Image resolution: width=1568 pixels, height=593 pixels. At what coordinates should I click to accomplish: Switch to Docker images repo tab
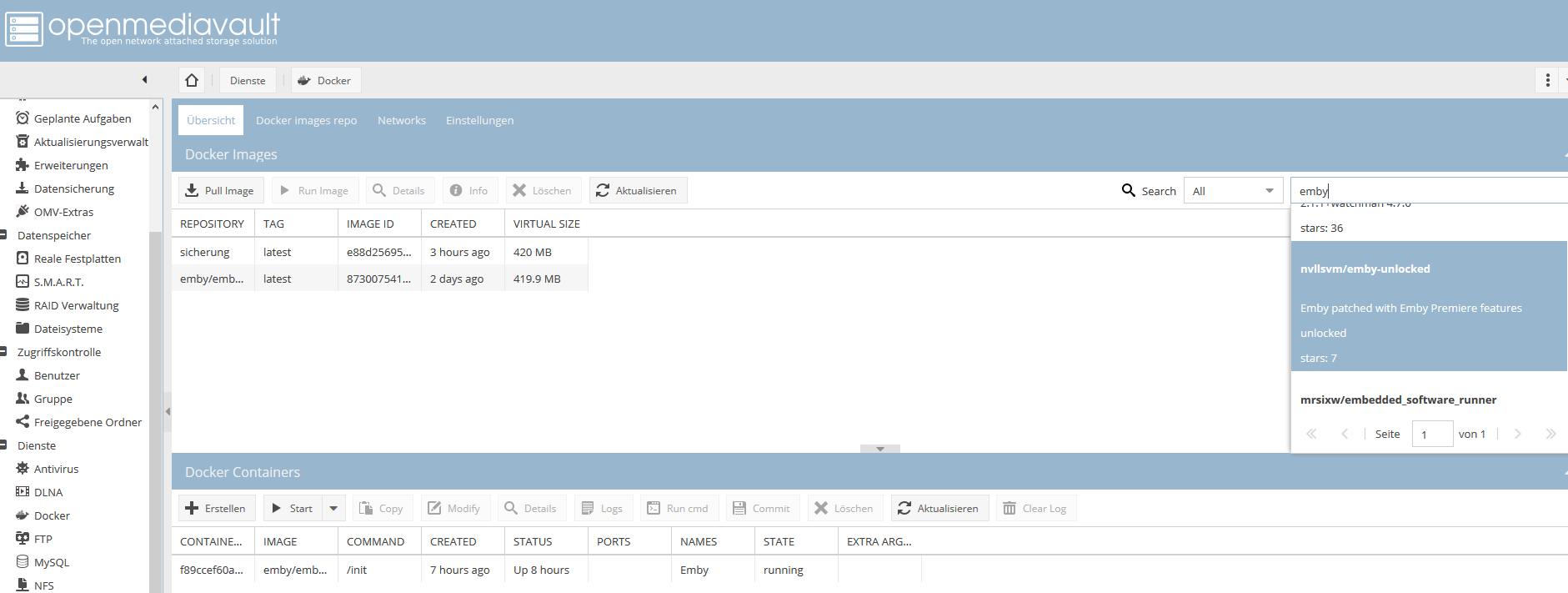pyautogui.click(x=306, y=120)
